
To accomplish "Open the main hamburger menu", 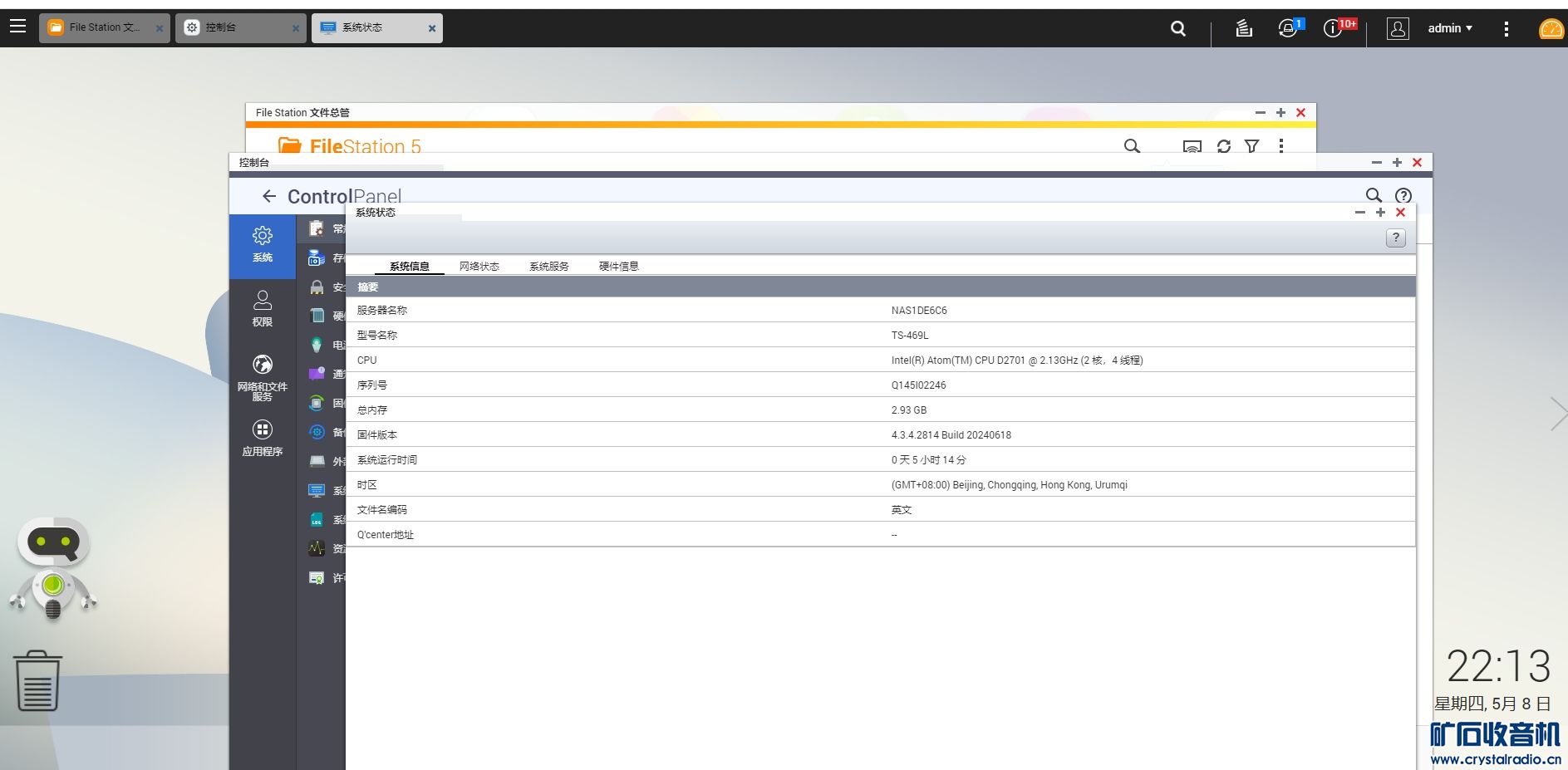I will pyautogui.click(x=17, y=27).
